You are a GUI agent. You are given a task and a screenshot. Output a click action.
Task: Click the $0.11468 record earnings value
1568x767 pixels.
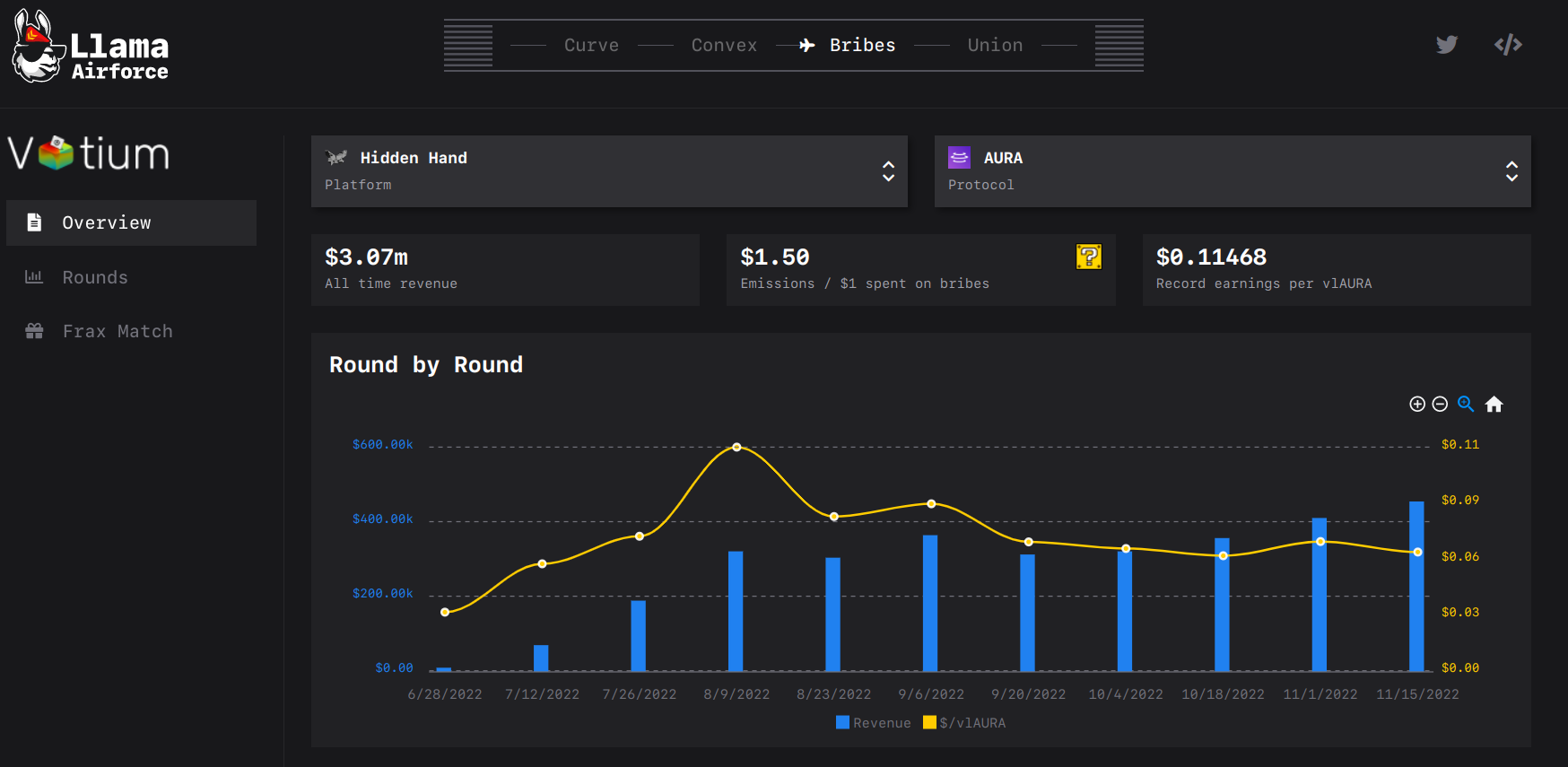tap(1211, 257)
